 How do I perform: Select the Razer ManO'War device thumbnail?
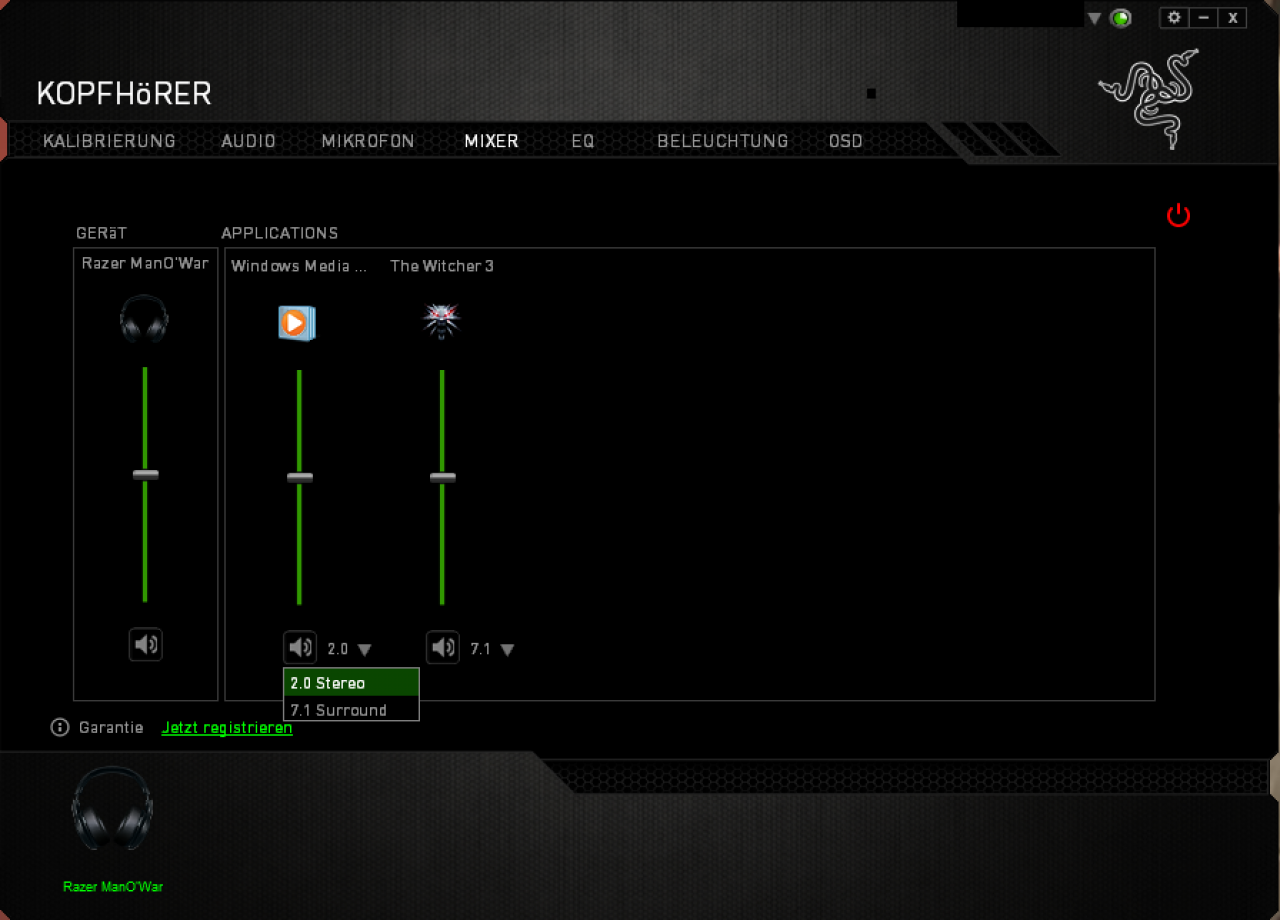click(x=112, y=809)
